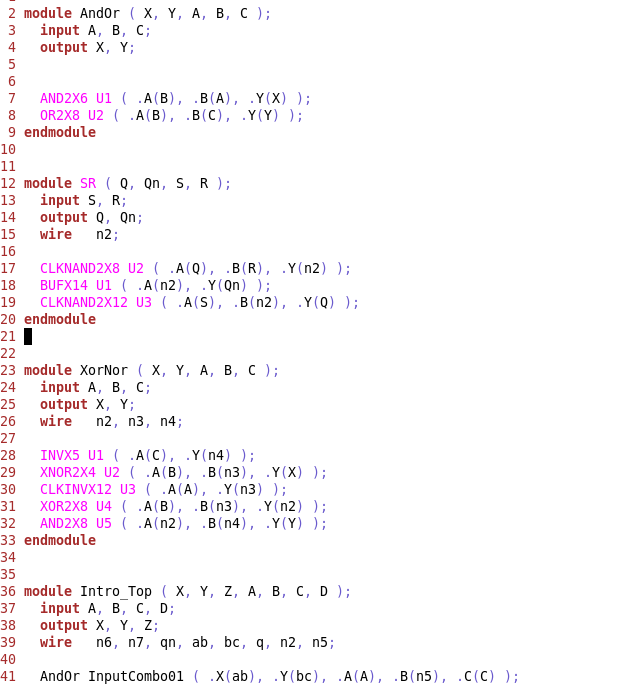Select OR2X8 cell name on line 8

[60, 116]
